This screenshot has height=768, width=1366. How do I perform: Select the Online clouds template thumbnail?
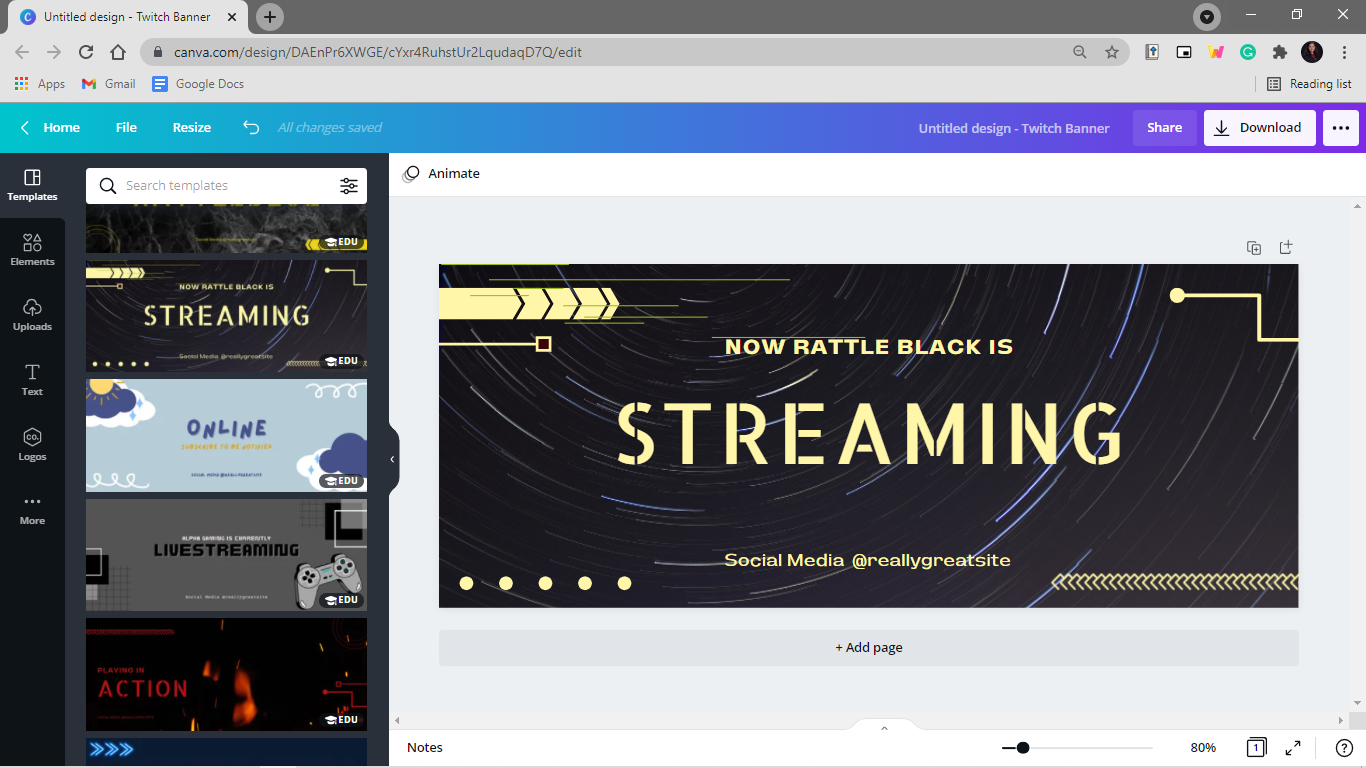pyautogui.click(x=226, y=435)
